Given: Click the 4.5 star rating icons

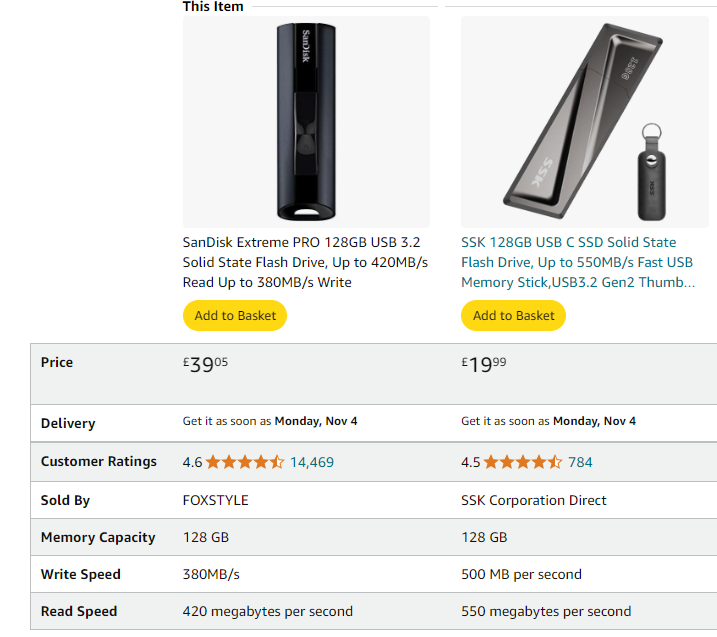Looking at the screenshot, I should pos(523,462).
